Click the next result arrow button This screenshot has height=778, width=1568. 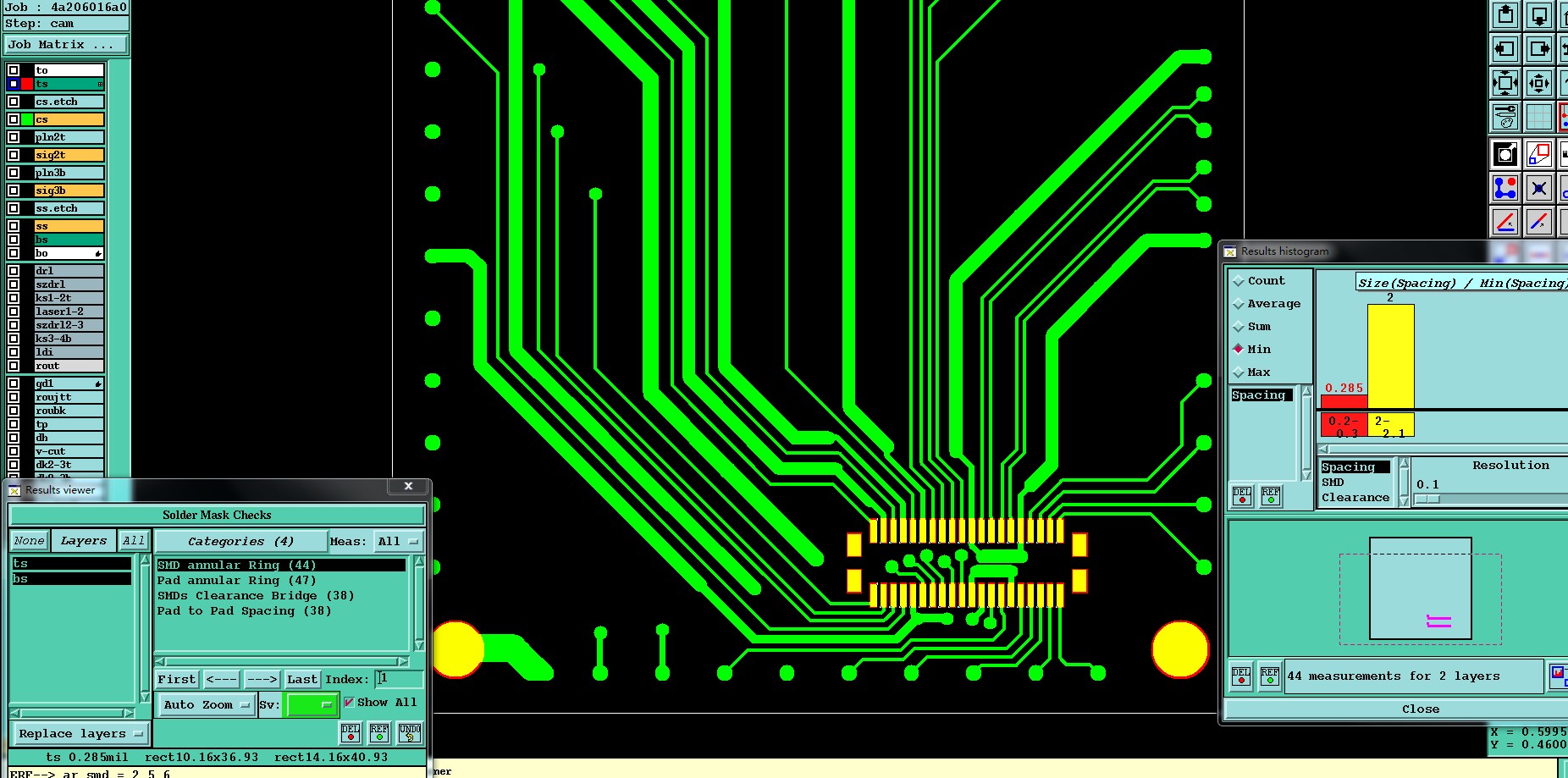click(x=262, y=680)
